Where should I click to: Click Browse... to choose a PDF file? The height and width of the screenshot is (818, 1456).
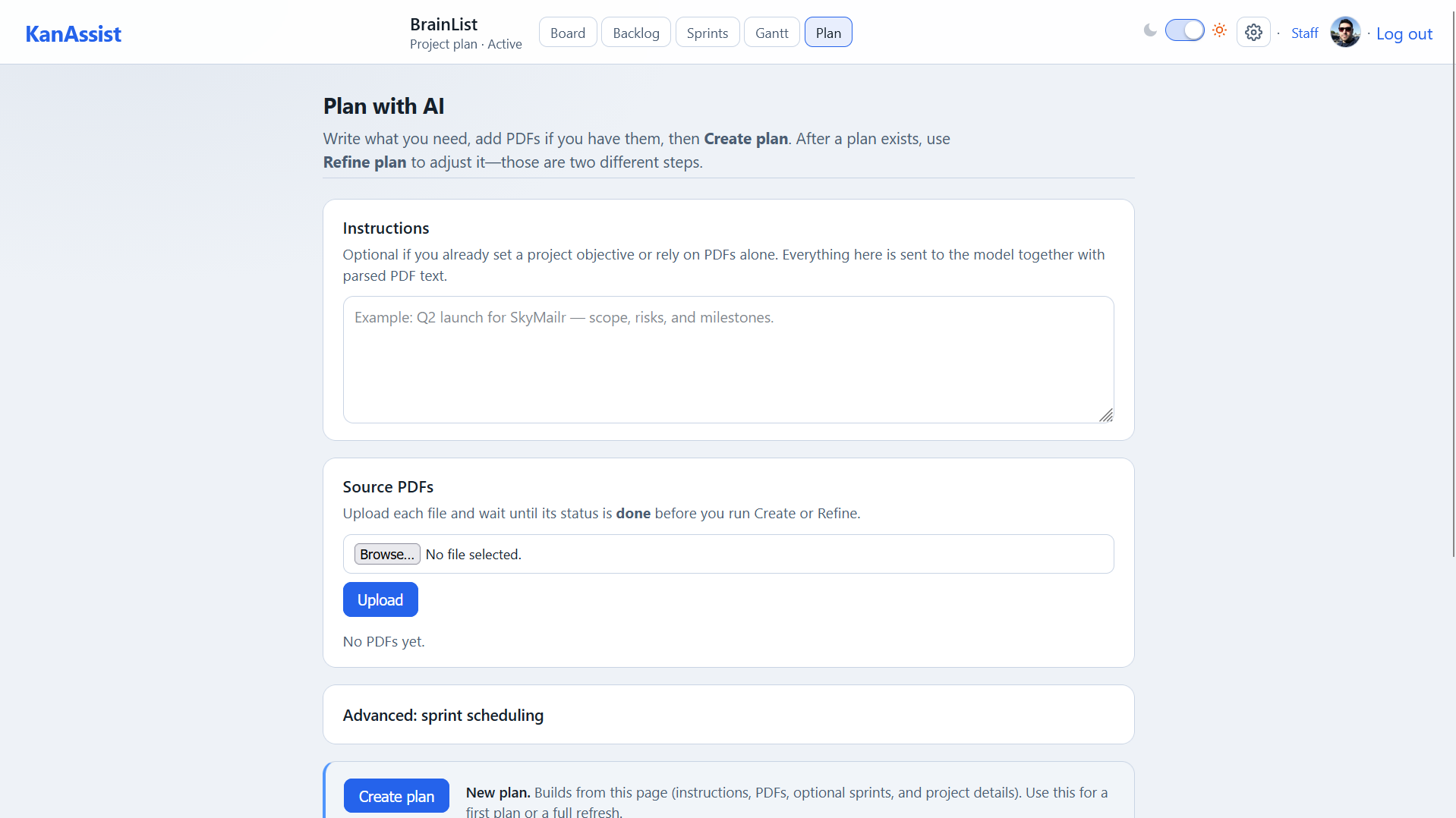click(x=387, y=554)
